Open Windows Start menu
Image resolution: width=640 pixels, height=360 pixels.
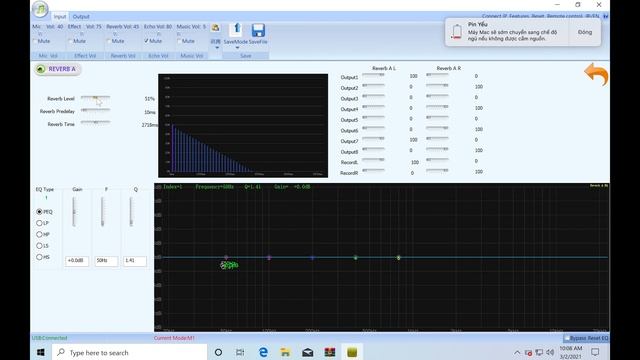coord(40,352)
